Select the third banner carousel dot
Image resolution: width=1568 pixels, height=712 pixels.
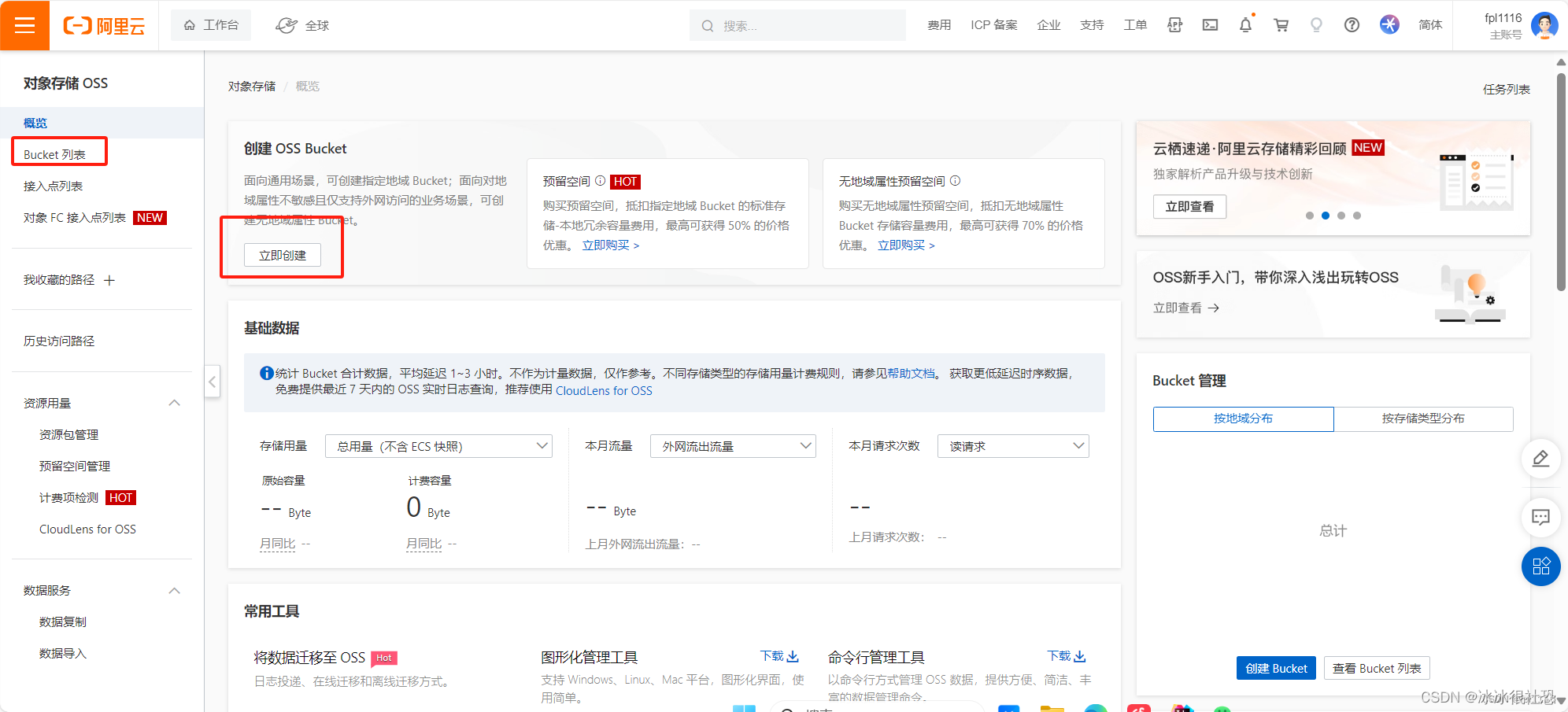(x=1341, y=216)
